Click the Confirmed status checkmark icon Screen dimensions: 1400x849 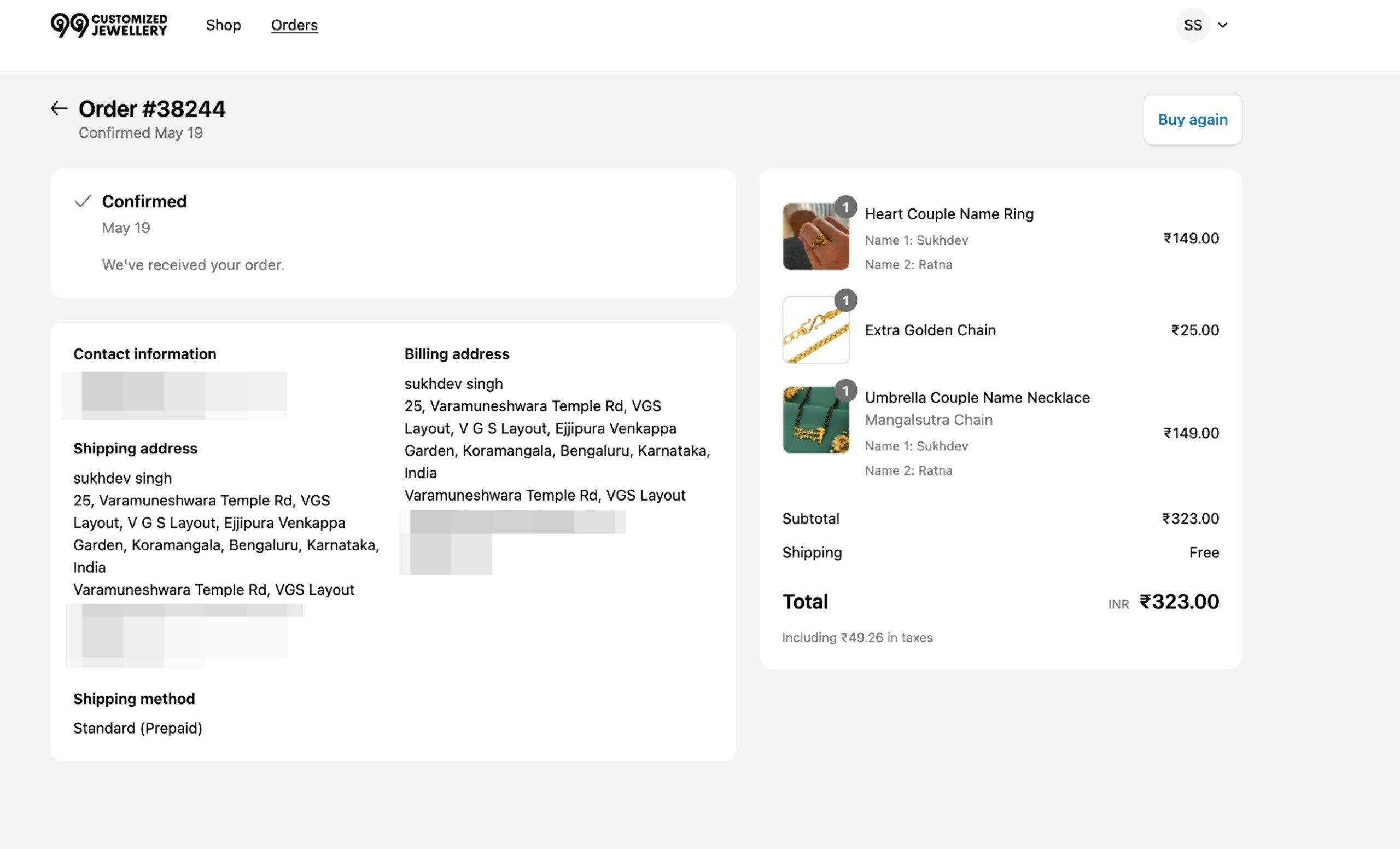(x=83, y=201)
